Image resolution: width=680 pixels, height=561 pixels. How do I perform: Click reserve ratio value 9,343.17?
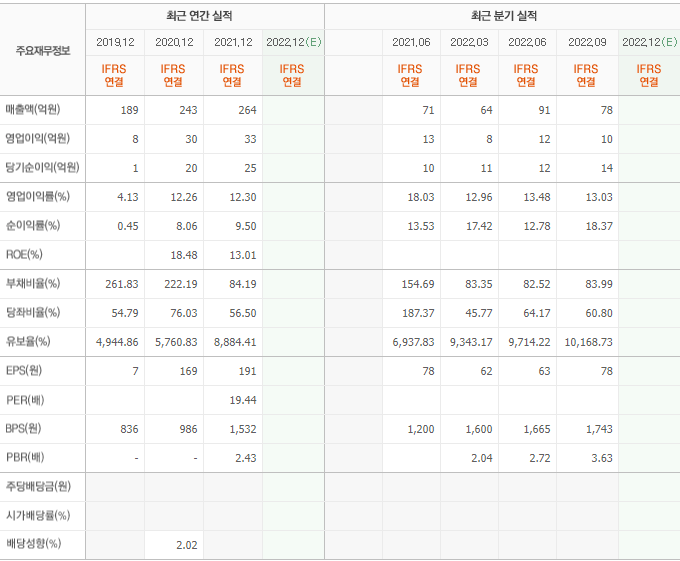[471, 342]
